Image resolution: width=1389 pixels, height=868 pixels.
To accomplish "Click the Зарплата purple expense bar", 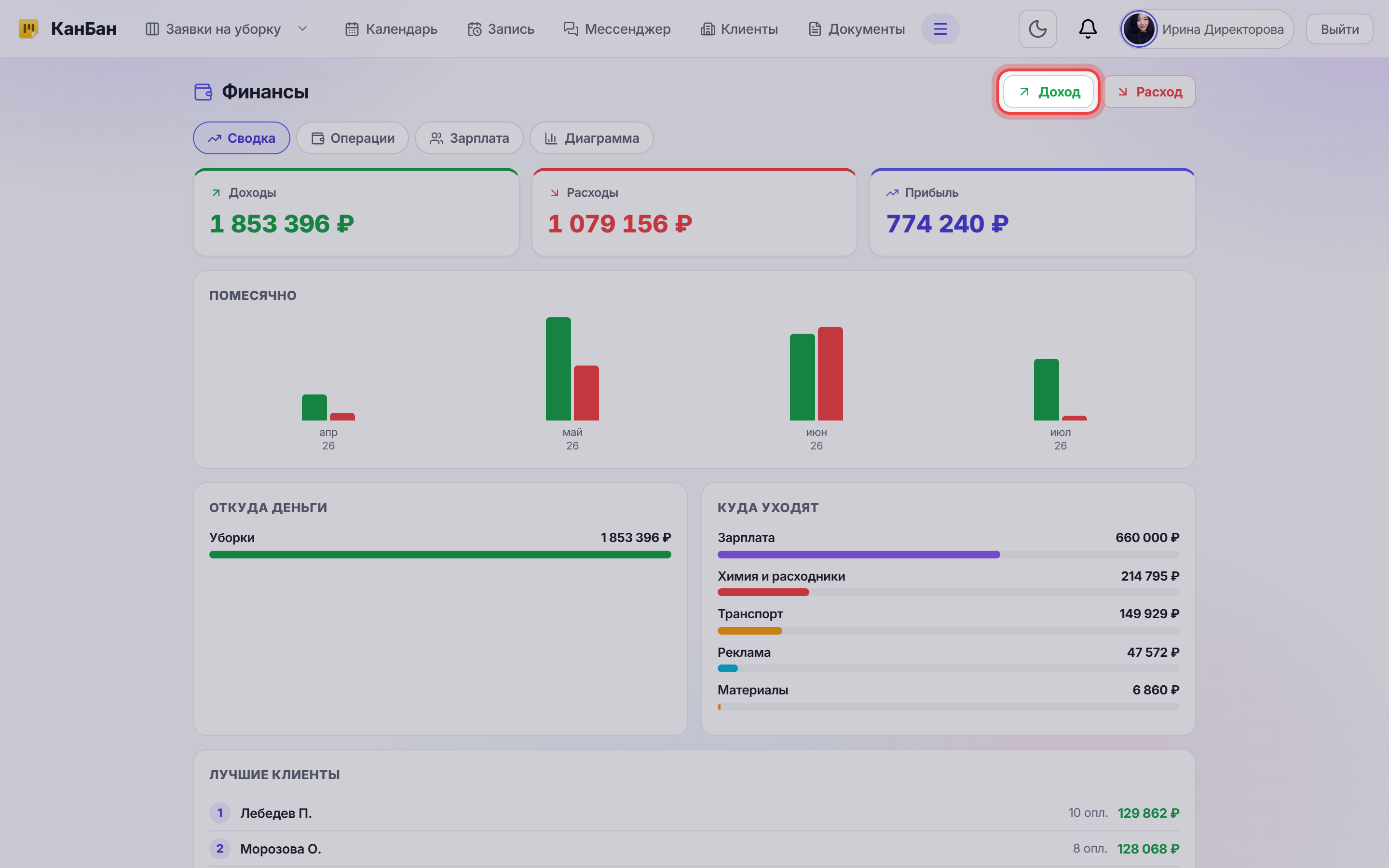I will pyautogui.click(x=858, y=555).
